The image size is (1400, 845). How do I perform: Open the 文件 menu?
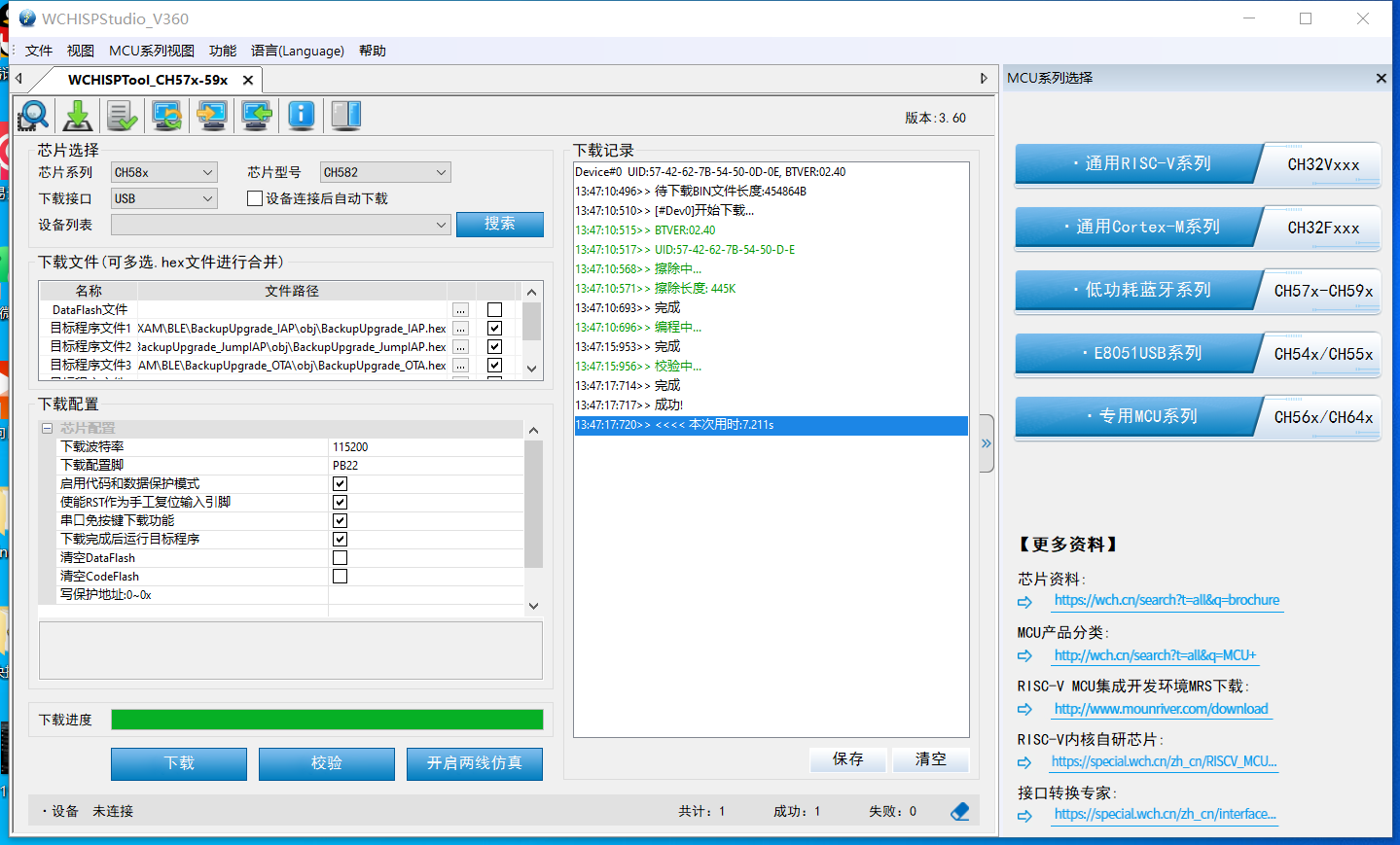coord(39,51)
